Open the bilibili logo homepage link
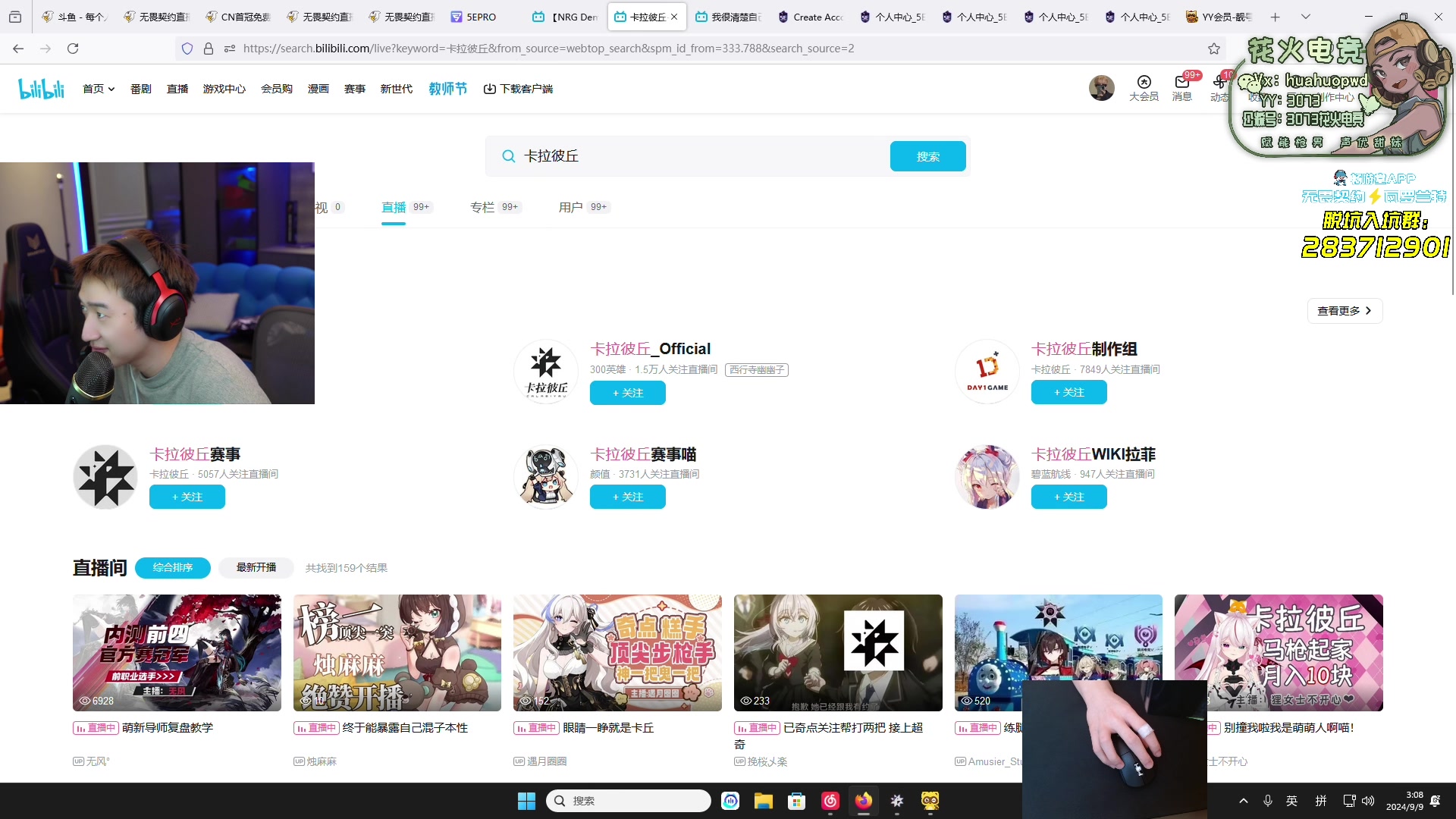The image size is (1456, 819). [42, 89]
